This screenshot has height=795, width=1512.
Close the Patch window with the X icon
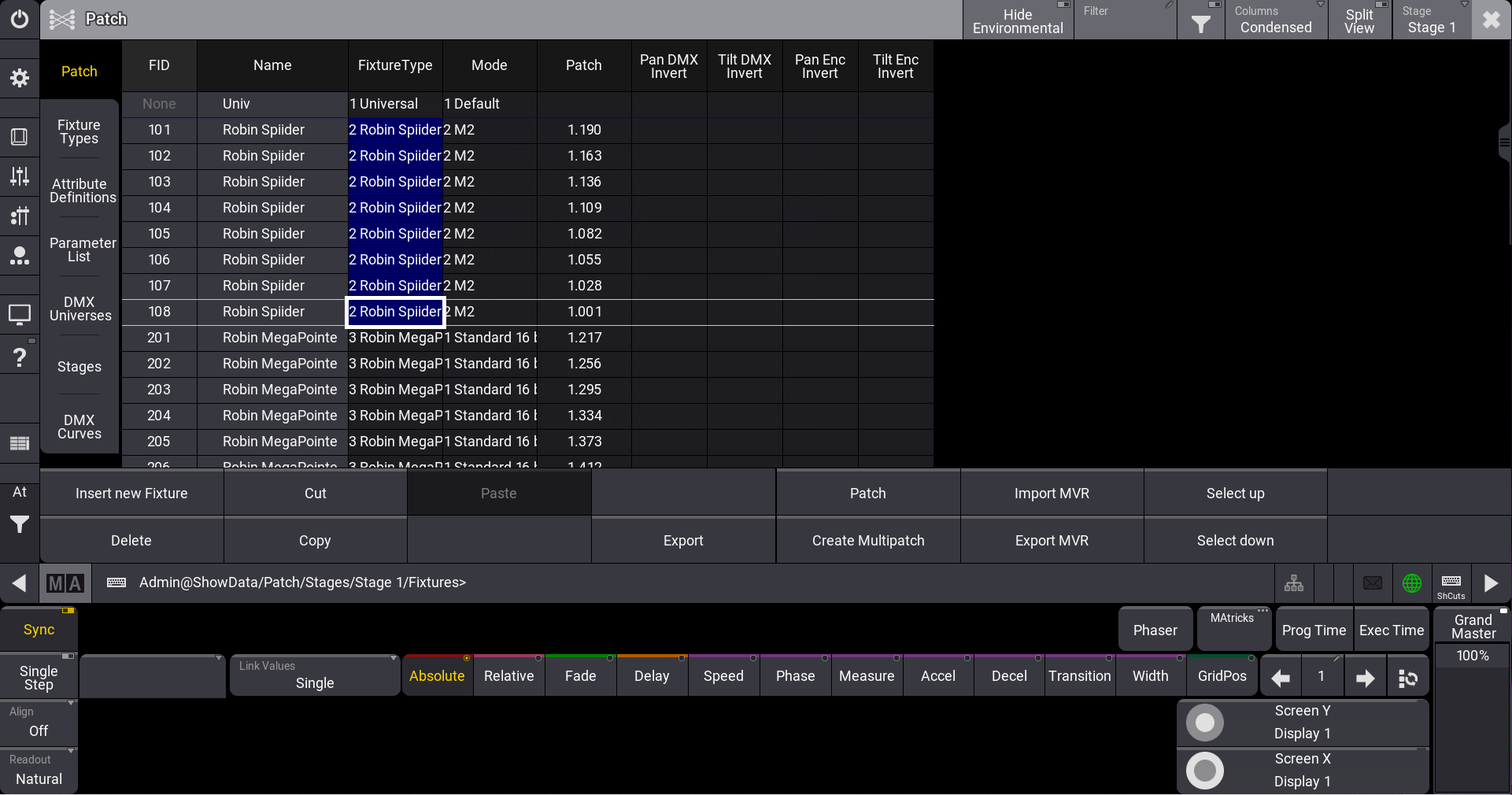1492,20
